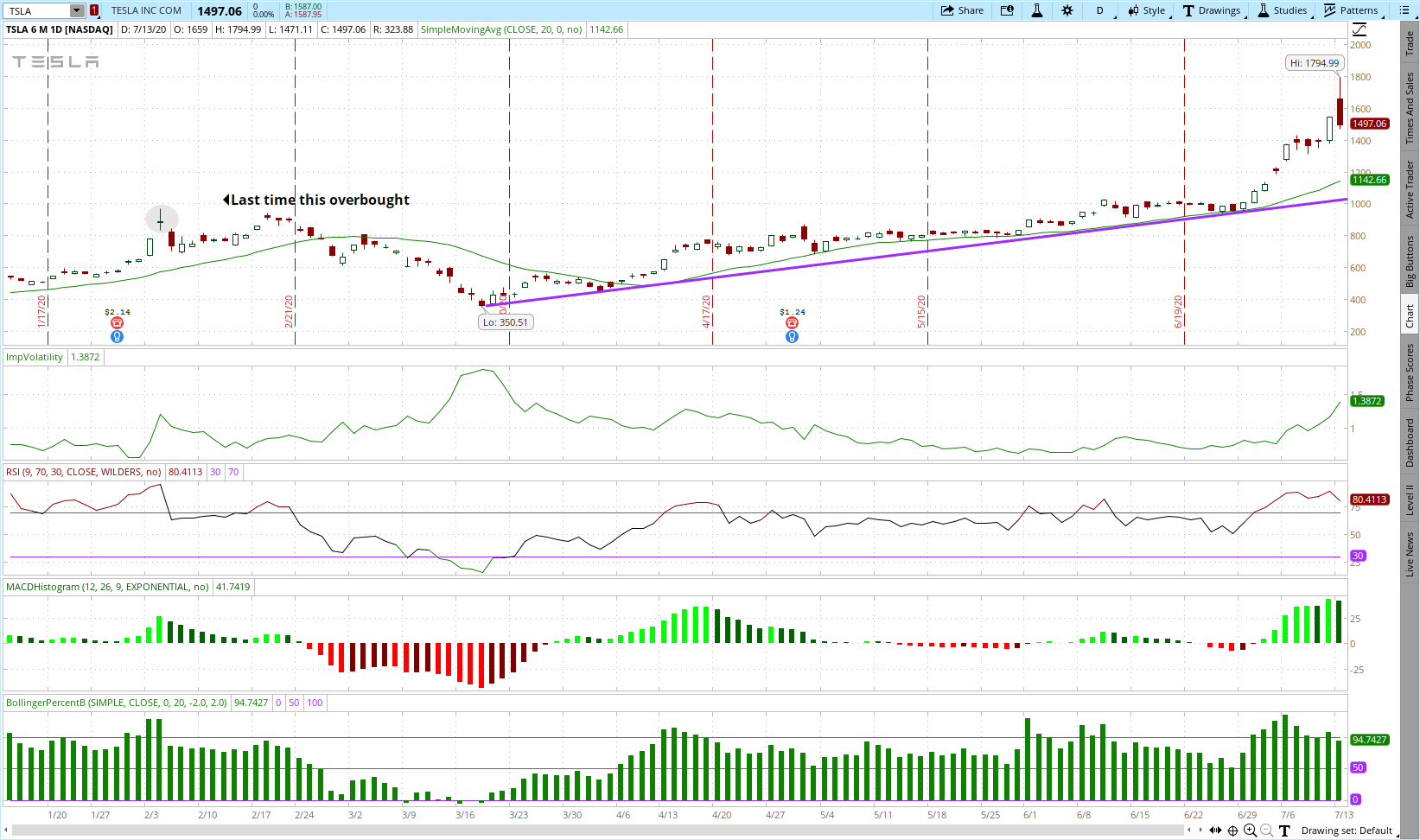The image size is (1420, 840).
Task: Open the Studies menu
Action: tap(1283, 10)
